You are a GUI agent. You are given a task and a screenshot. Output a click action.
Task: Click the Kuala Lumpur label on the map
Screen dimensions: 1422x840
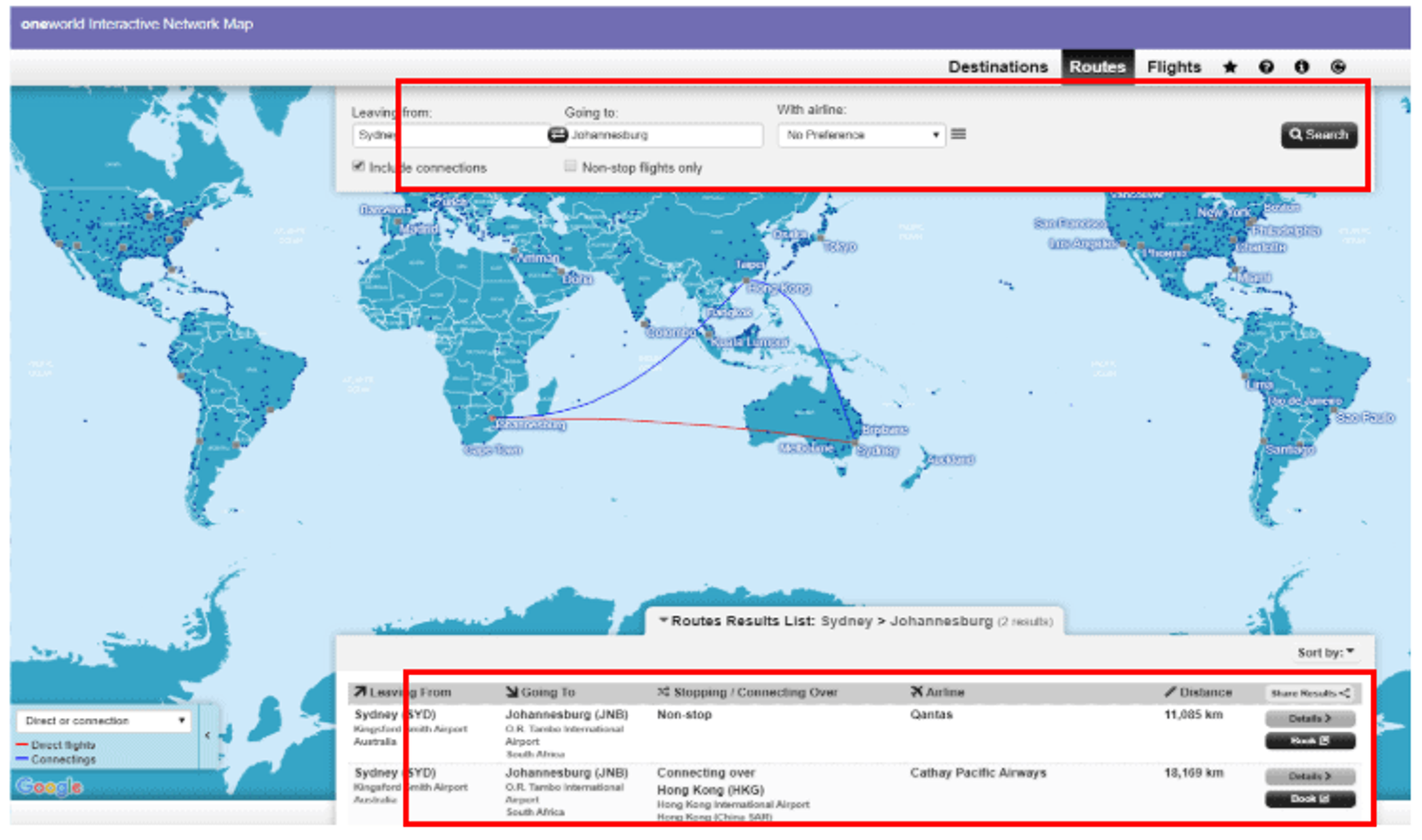pos(749,342)
